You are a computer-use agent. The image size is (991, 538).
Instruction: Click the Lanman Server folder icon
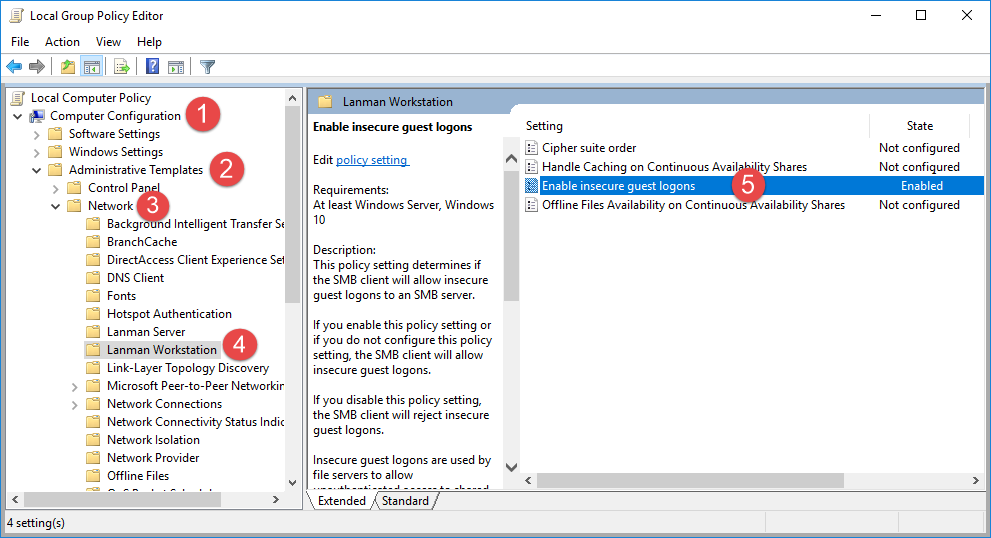click(94, 331)
